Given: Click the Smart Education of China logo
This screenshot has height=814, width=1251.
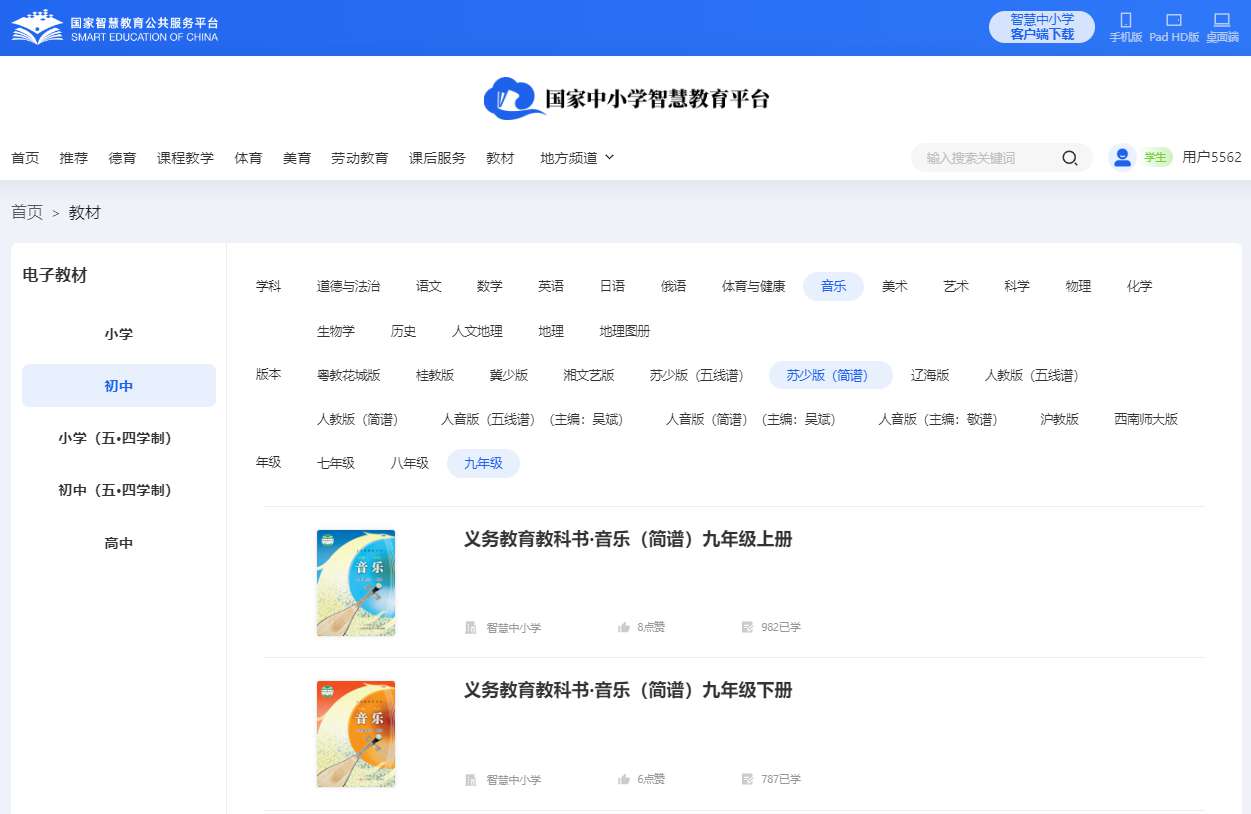Looking at the screenshot, I should point(115,27).
